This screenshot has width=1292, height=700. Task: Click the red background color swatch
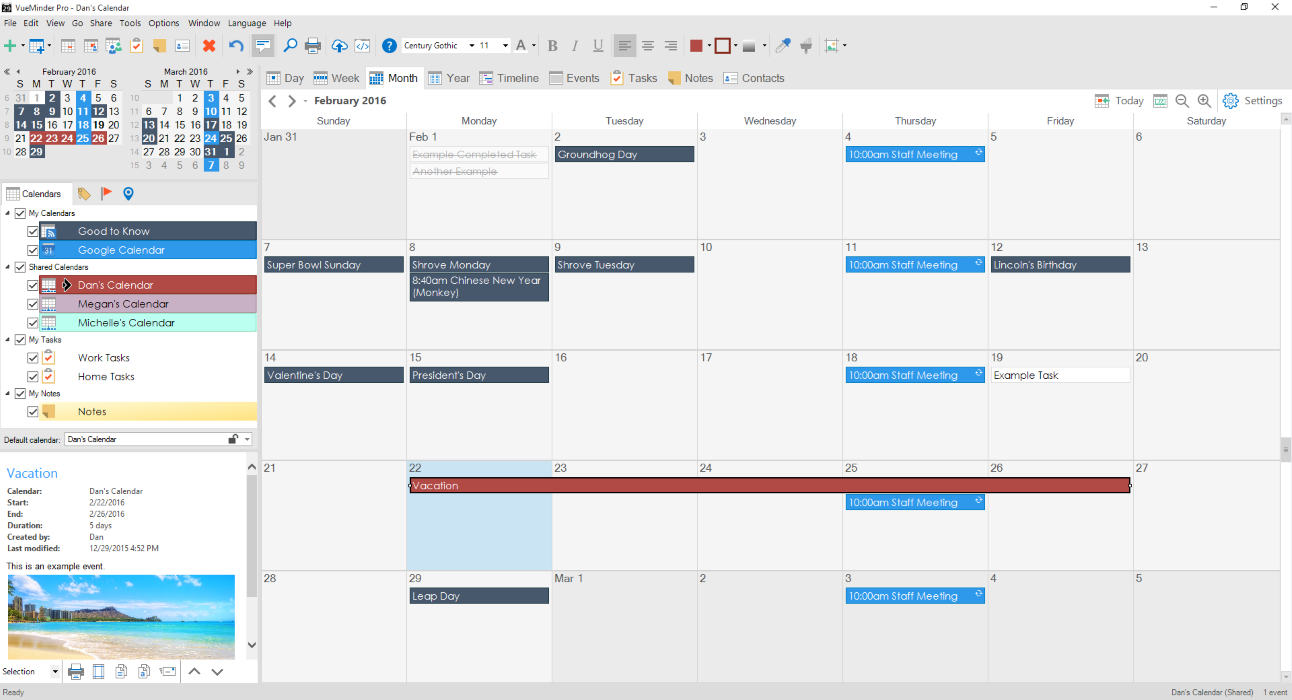pos(696,46)
